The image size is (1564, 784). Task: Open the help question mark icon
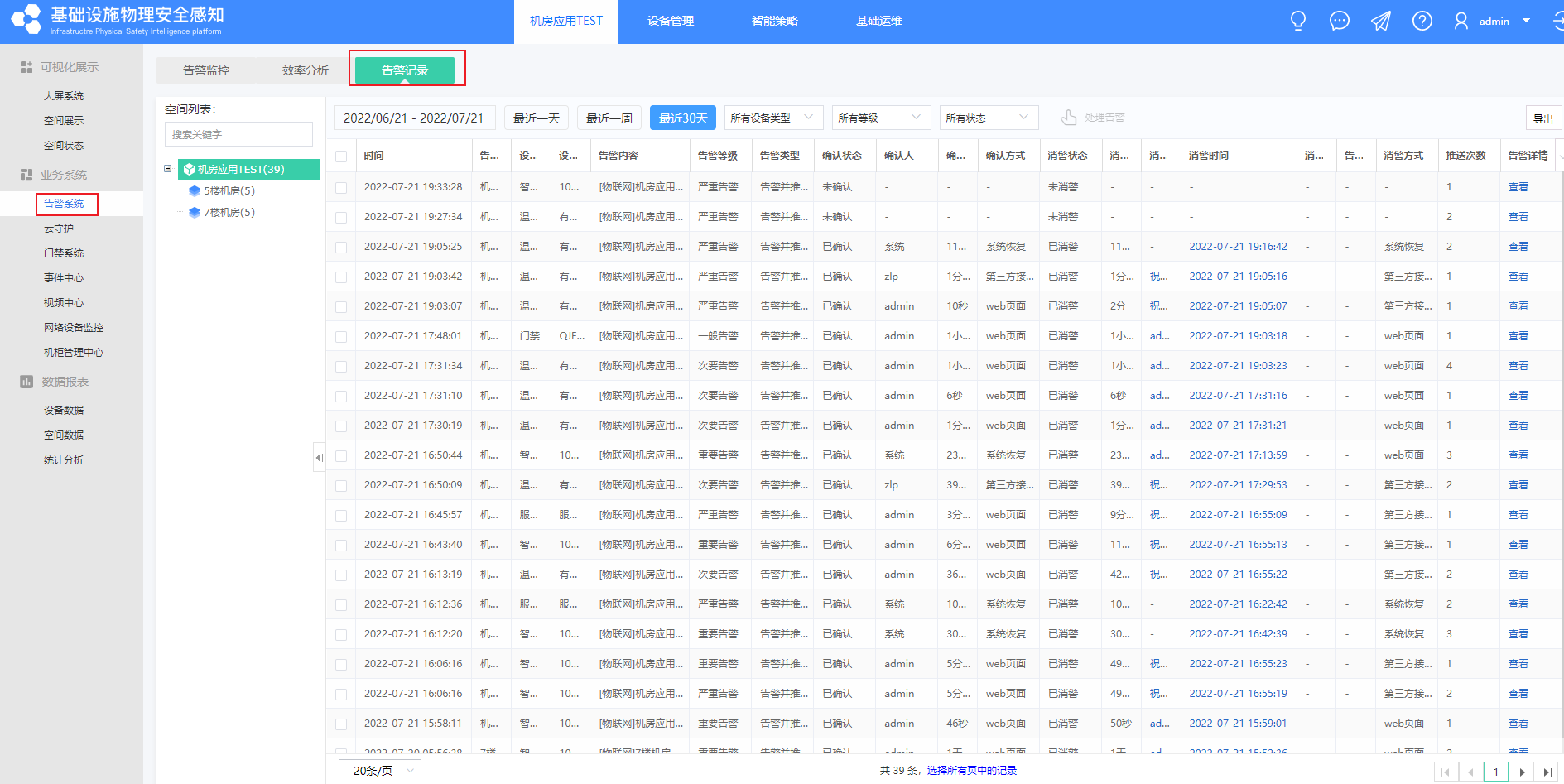click(x=1422, y=22)
